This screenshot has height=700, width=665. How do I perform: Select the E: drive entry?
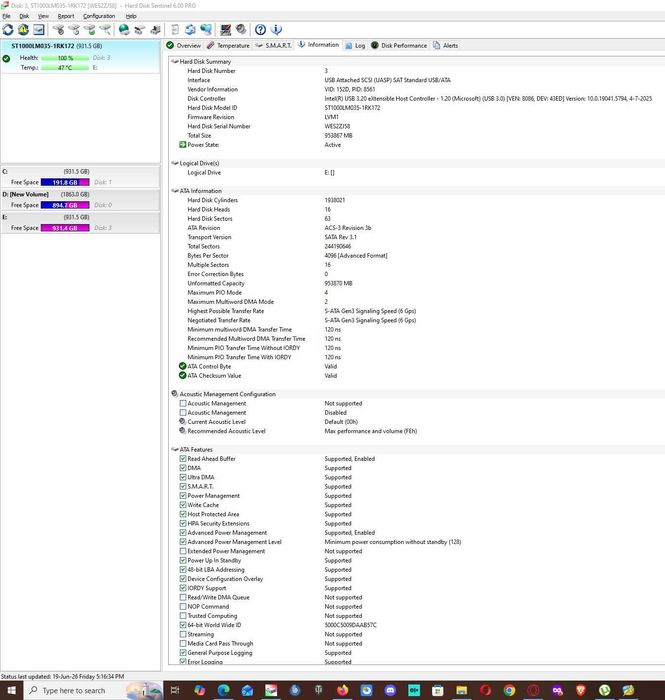80,222
